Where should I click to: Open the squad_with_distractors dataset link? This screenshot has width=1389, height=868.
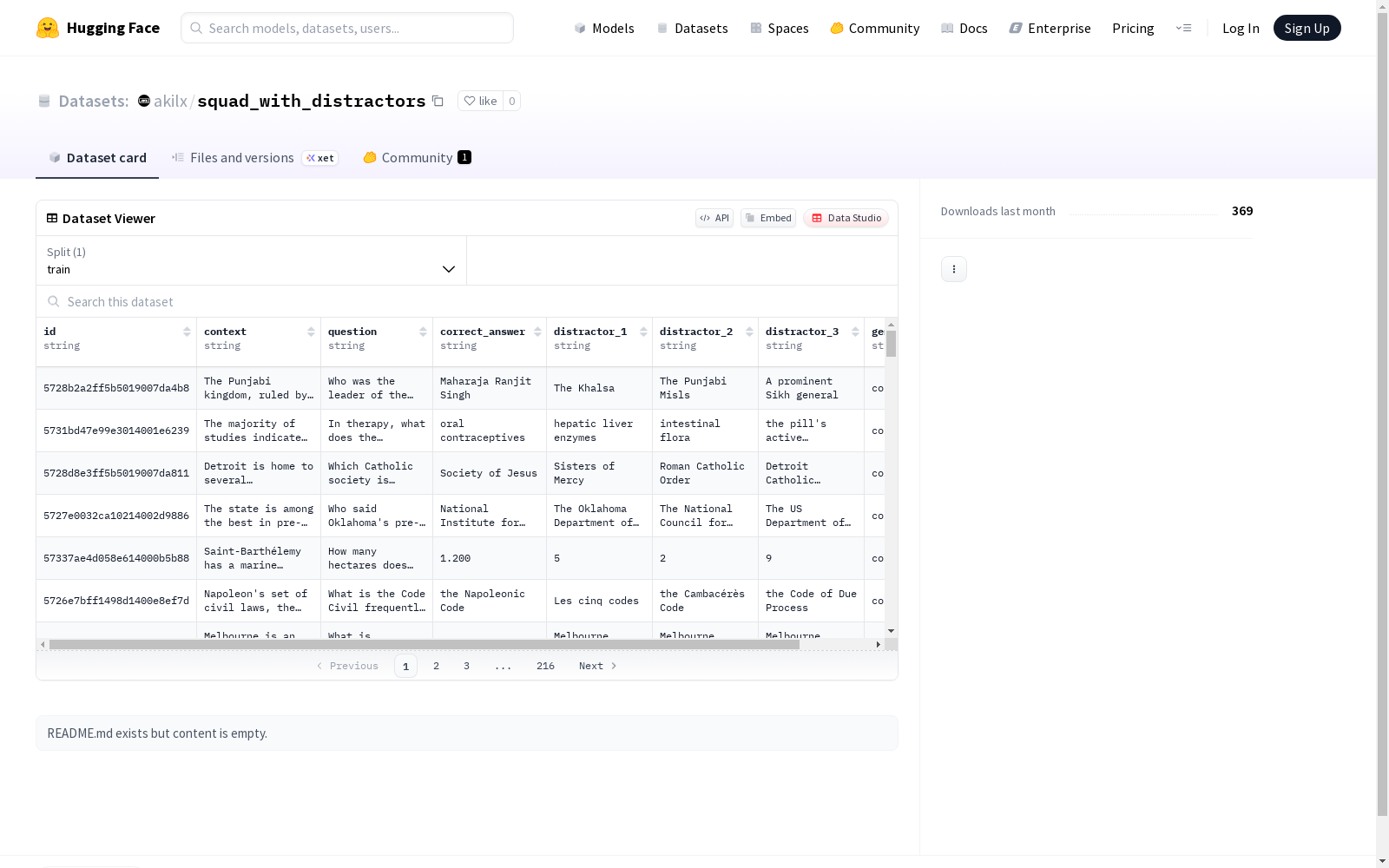[312, 101]
